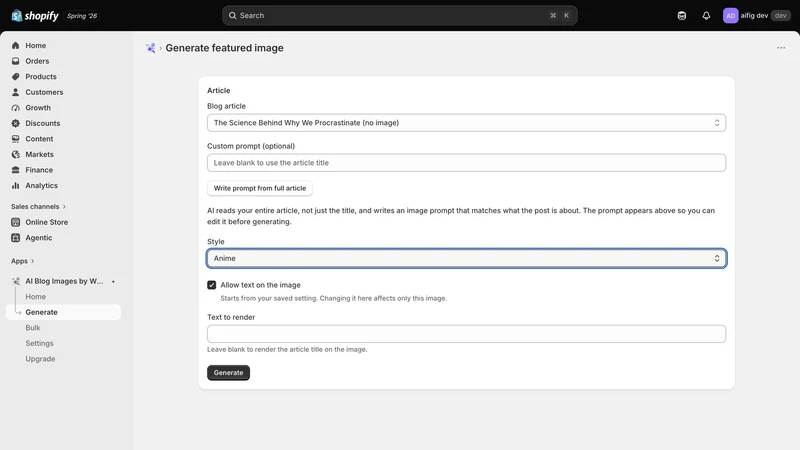Click the AI Blog Images app icon in sidebar

[16, 281]
